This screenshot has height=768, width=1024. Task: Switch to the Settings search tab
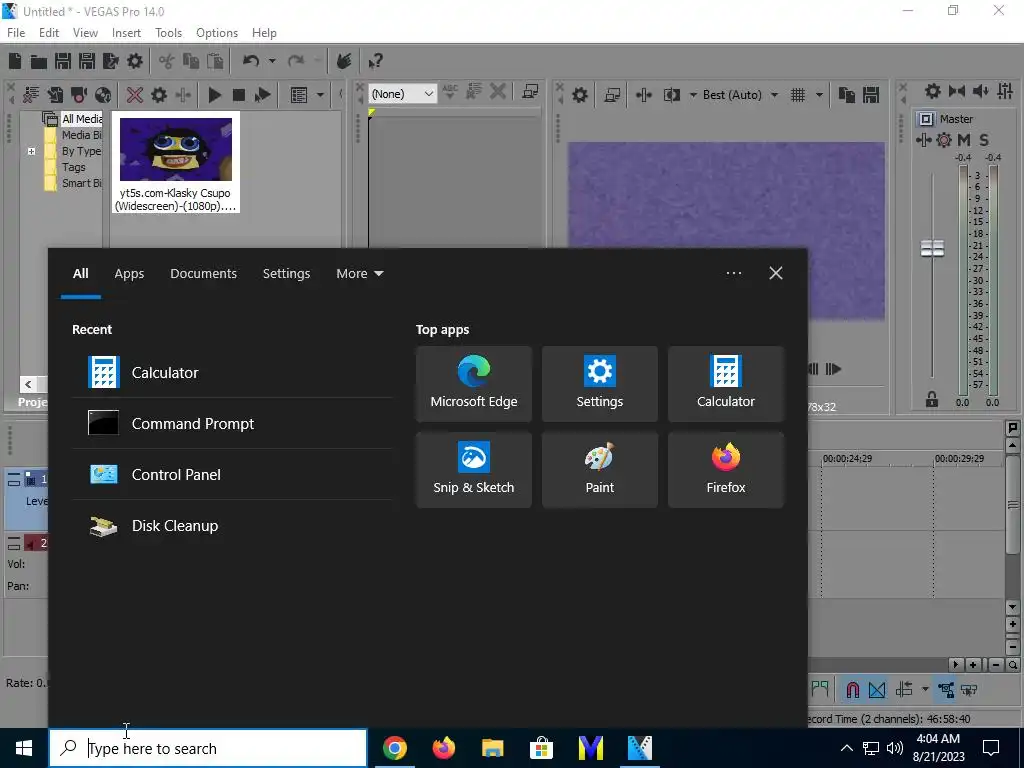coord(286,274)
